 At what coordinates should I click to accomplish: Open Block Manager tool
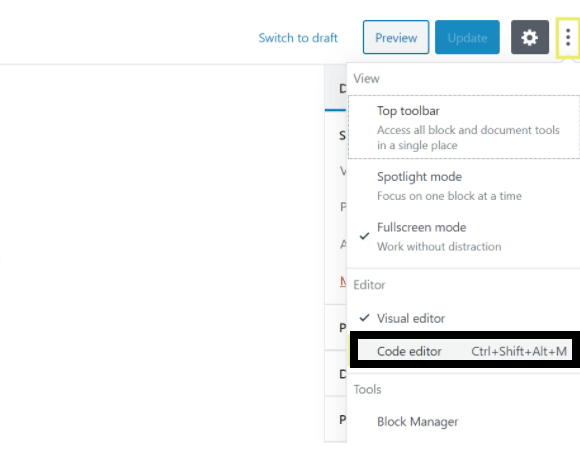click(x=464, y=421)
